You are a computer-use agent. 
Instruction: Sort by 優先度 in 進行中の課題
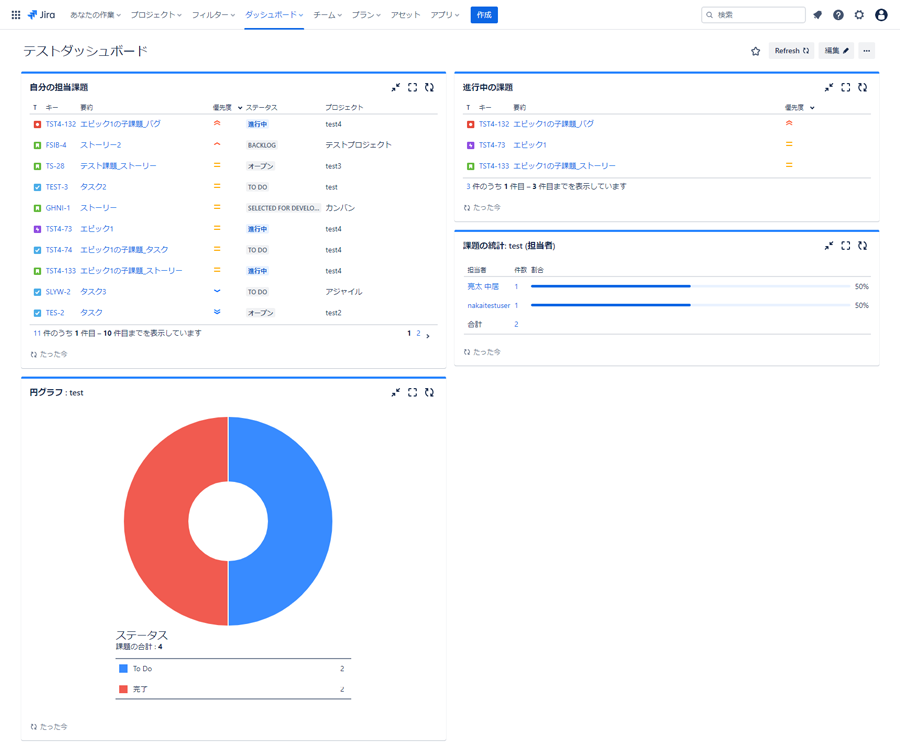[x=800, y=107]
